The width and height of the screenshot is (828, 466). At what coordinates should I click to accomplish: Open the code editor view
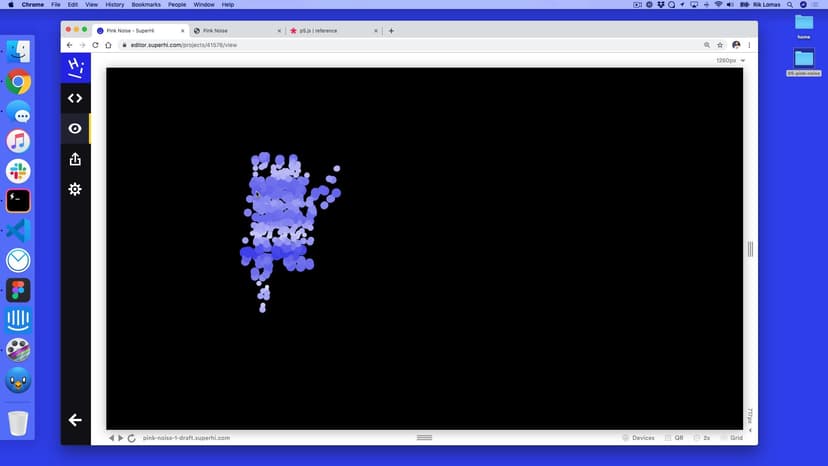75,98
